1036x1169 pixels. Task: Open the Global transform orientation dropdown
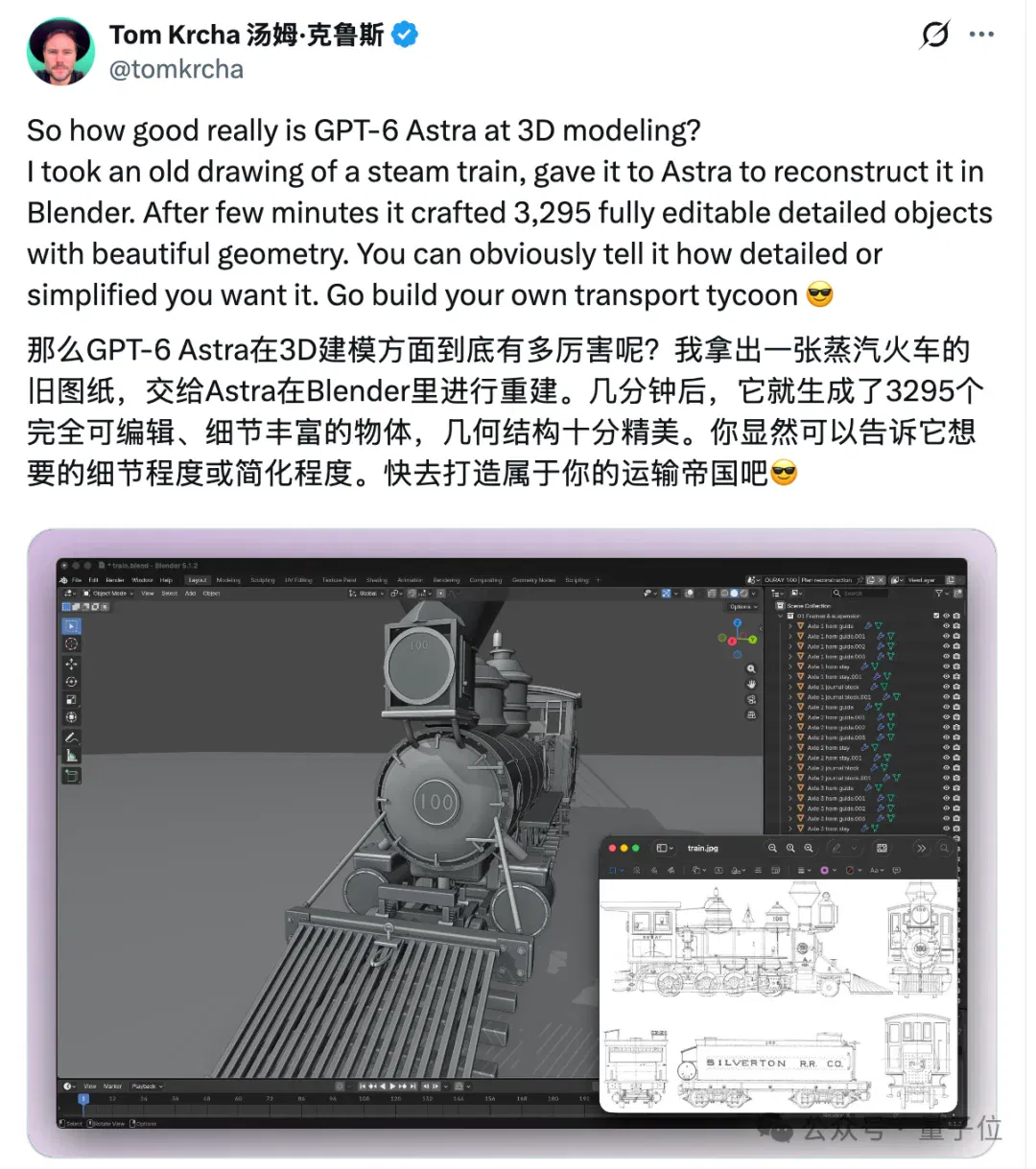pyautogui.click(x=366, y=593)
